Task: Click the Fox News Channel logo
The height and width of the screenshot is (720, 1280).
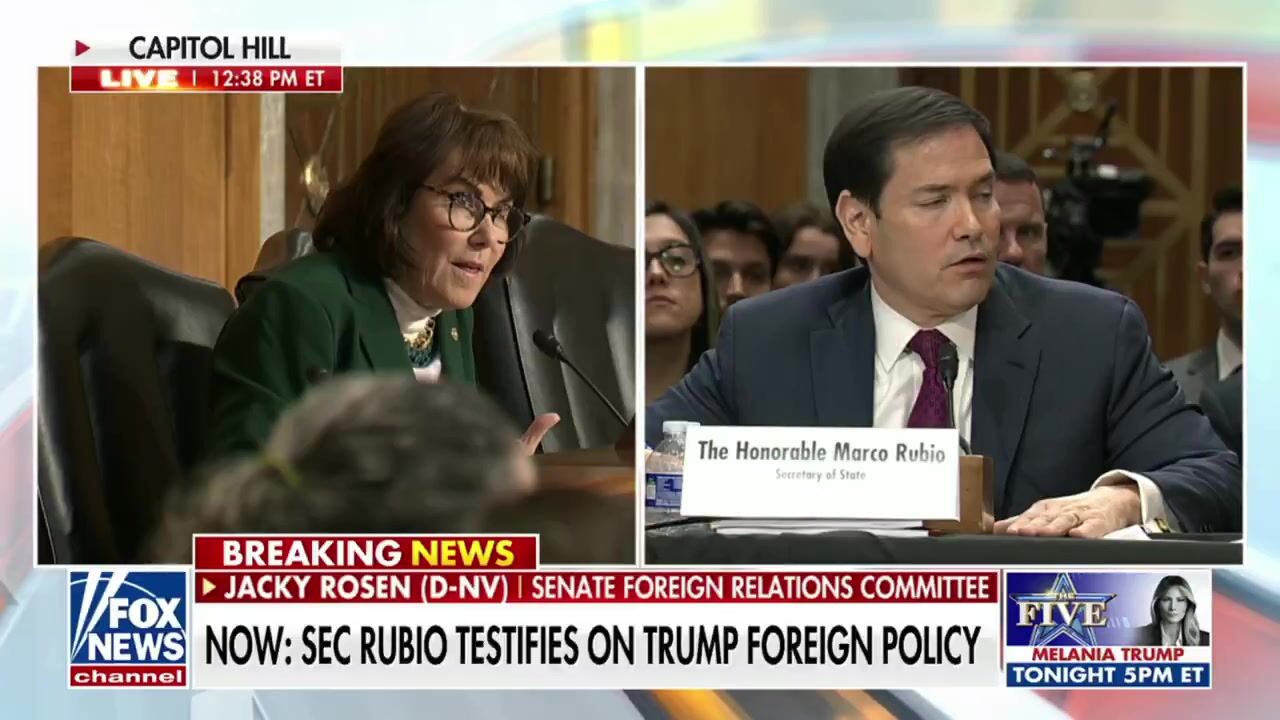Action: coord(128,628)
